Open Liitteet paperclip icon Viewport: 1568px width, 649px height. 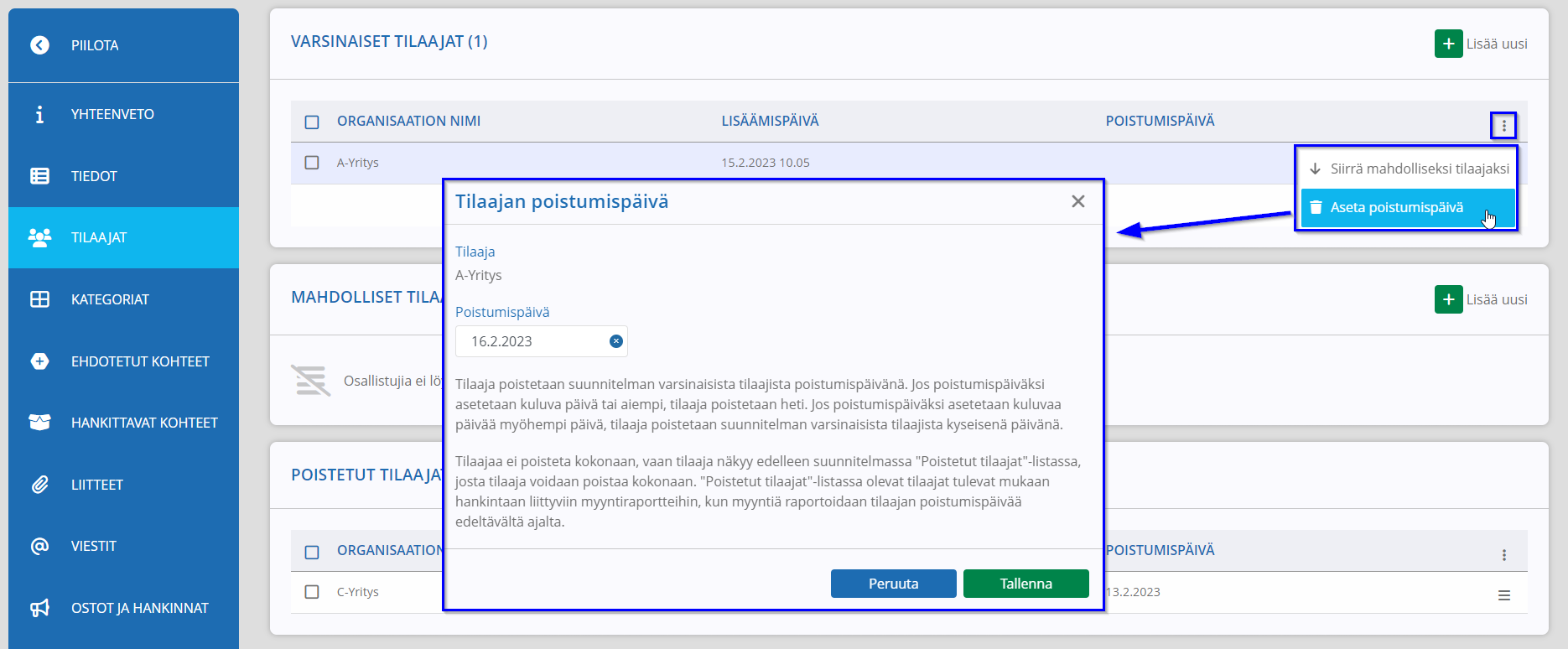(x=39, y=485)
